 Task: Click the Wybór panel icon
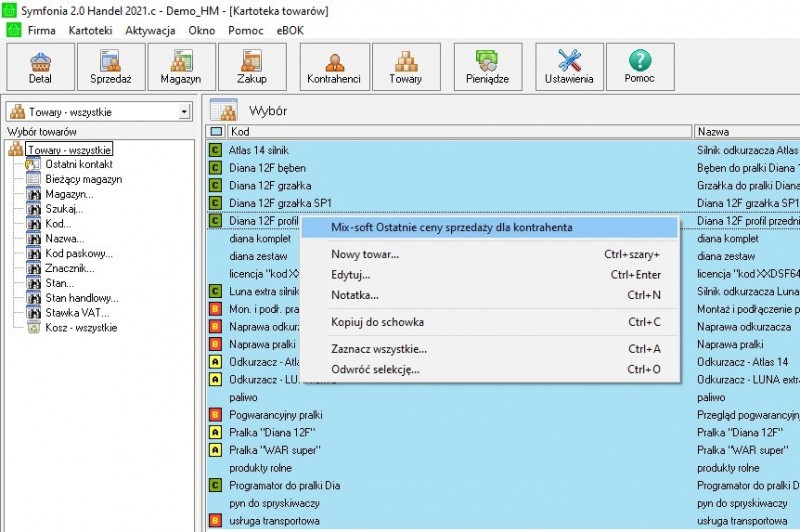click(224, 110)
